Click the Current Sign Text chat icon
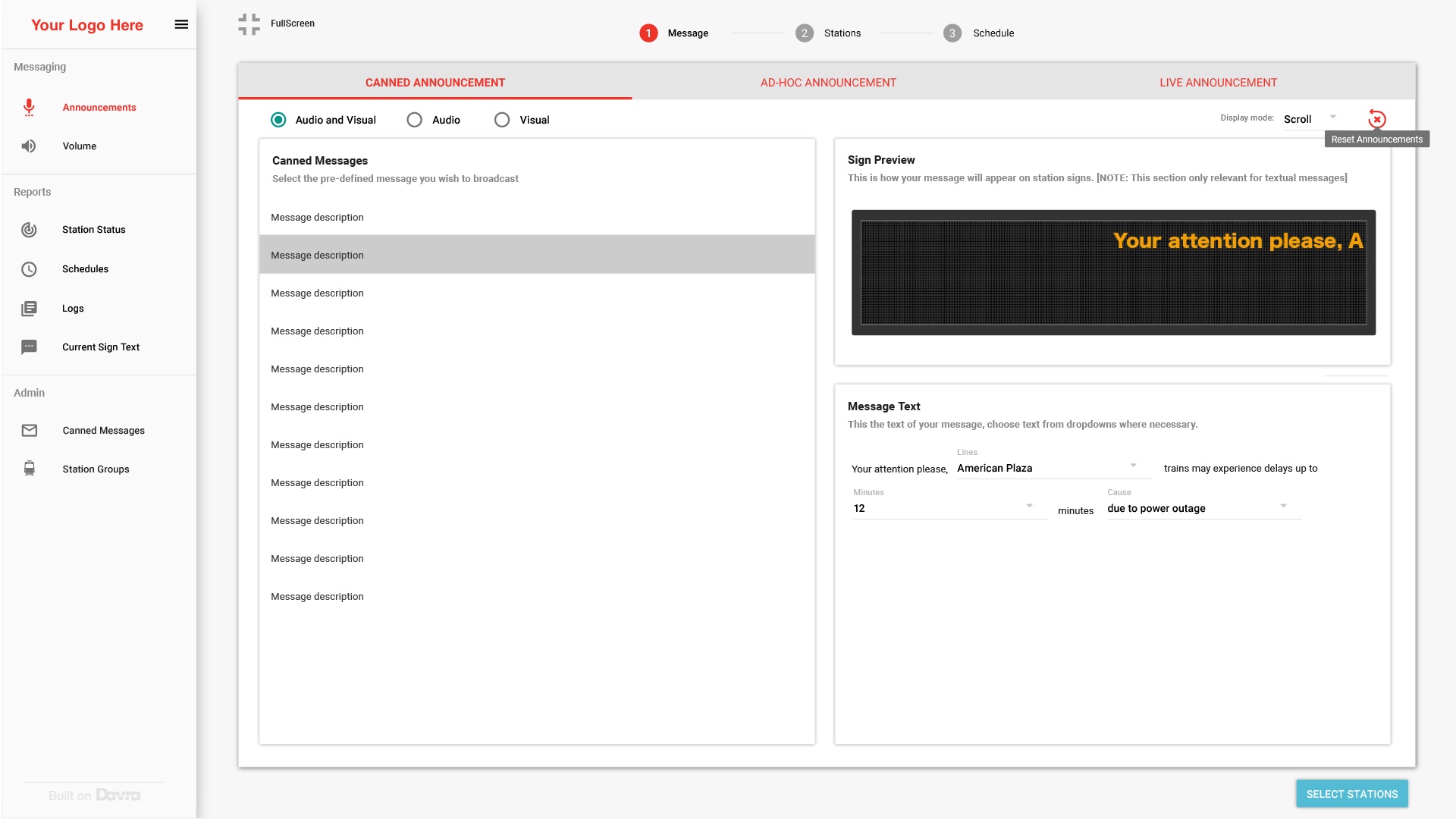 click(29, 347)
